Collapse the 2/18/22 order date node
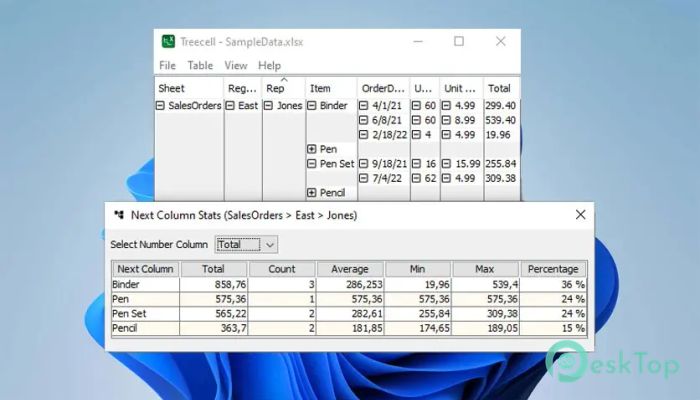The image size is (700, 400). tap(363, 135)
